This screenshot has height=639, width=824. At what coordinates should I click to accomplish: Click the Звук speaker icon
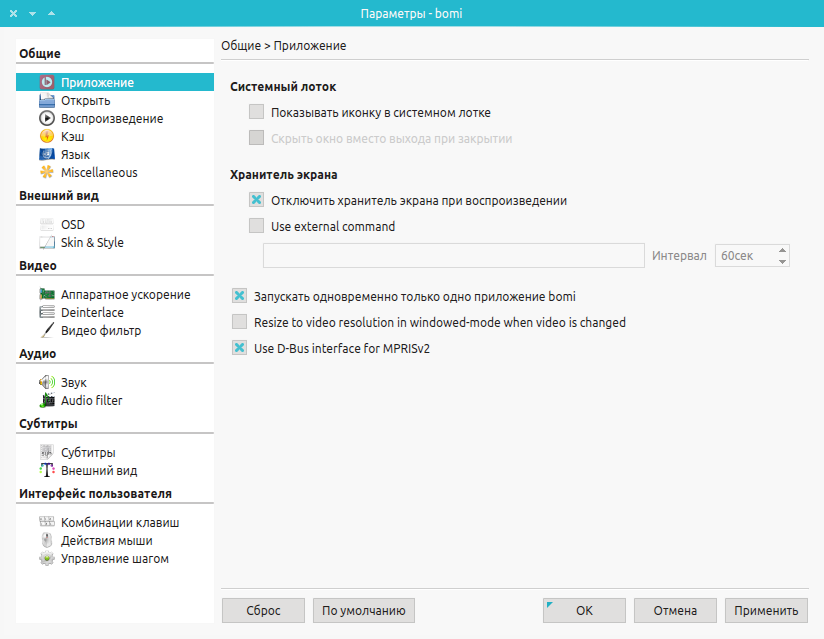[47, 382]
